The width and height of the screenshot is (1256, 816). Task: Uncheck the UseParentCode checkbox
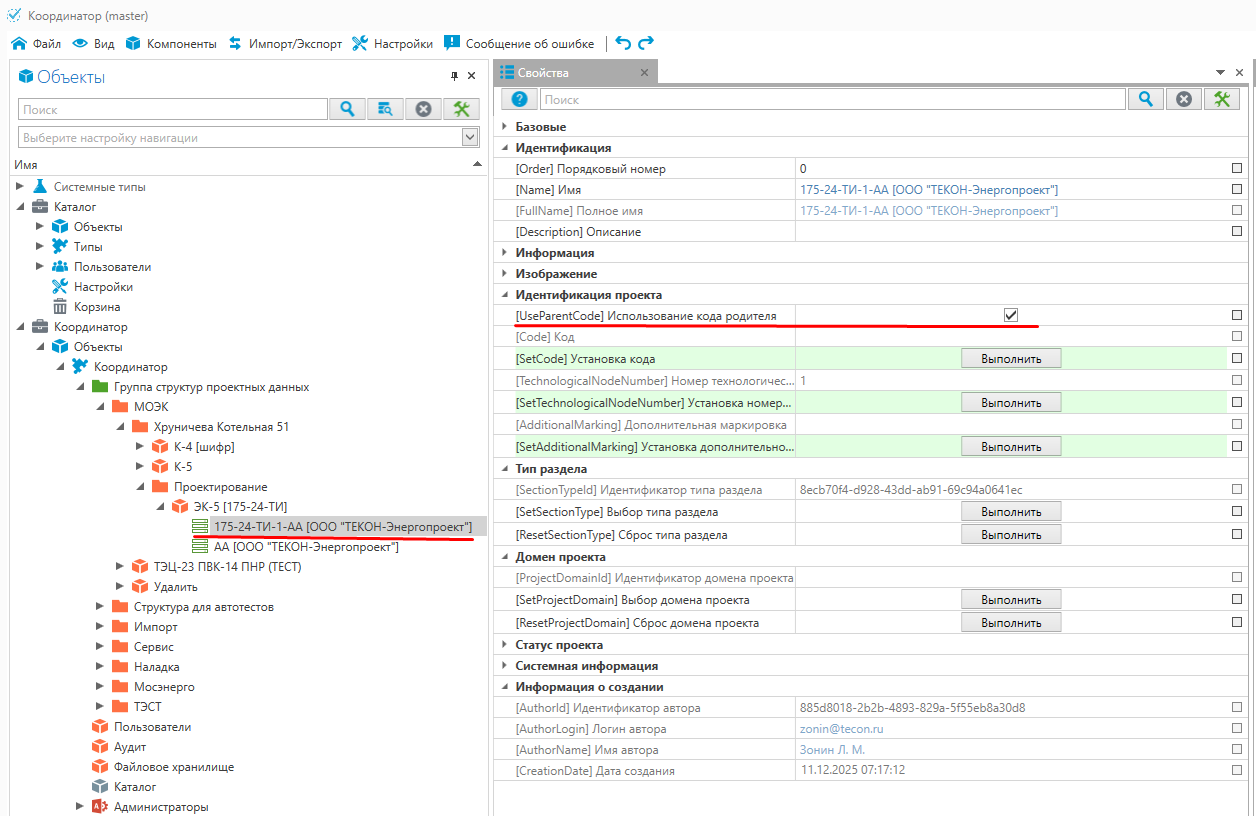[1011, 315]
